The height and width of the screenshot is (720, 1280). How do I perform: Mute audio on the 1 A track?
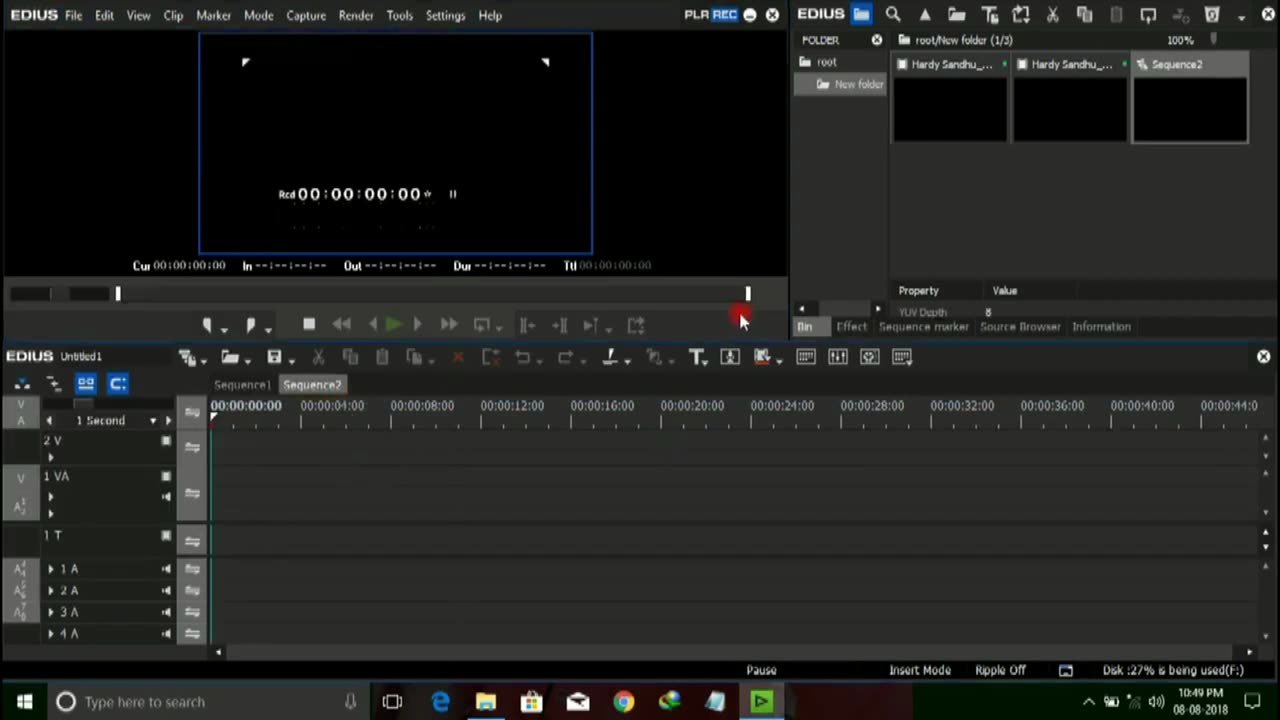click(x=166, y=569)
